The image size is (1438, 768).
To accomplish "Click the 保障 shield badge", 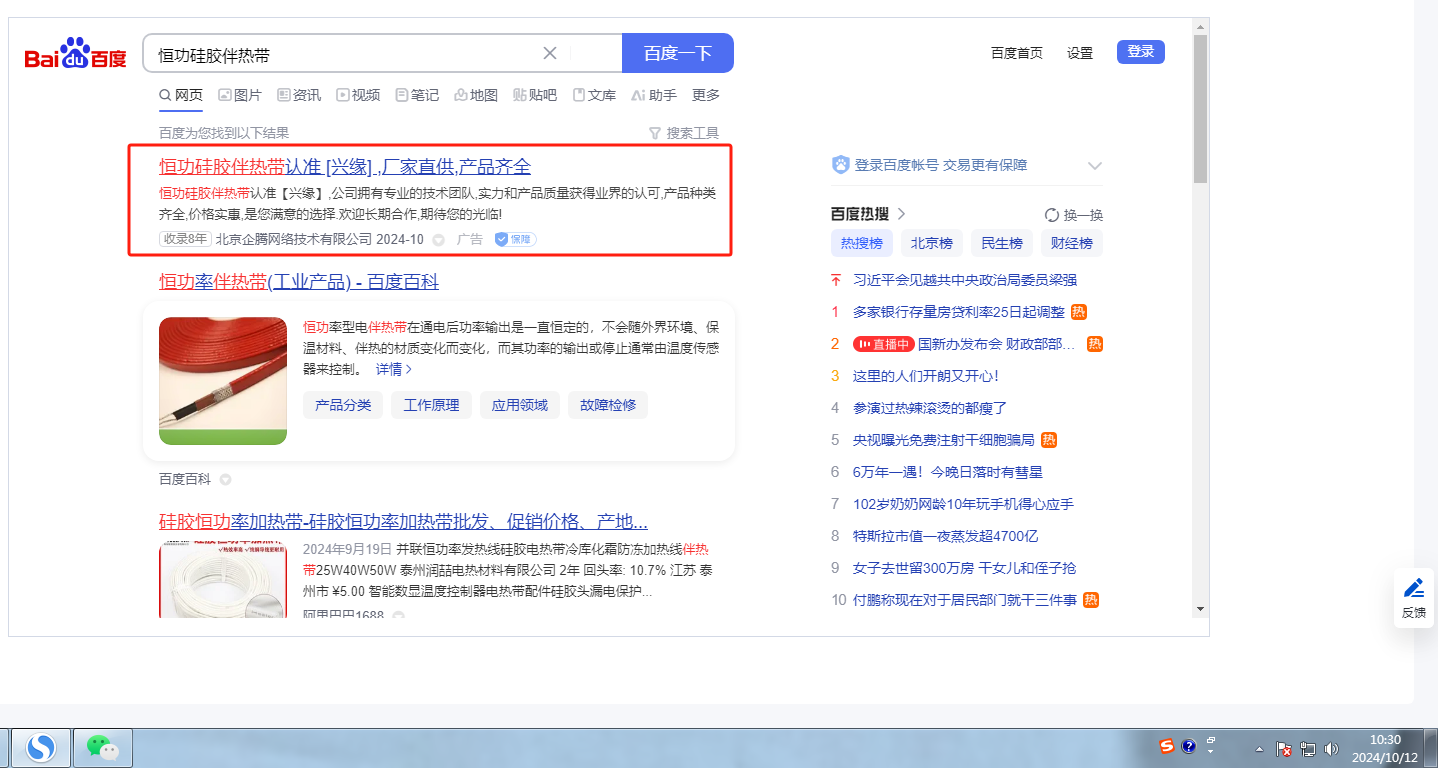I will 515,239.
